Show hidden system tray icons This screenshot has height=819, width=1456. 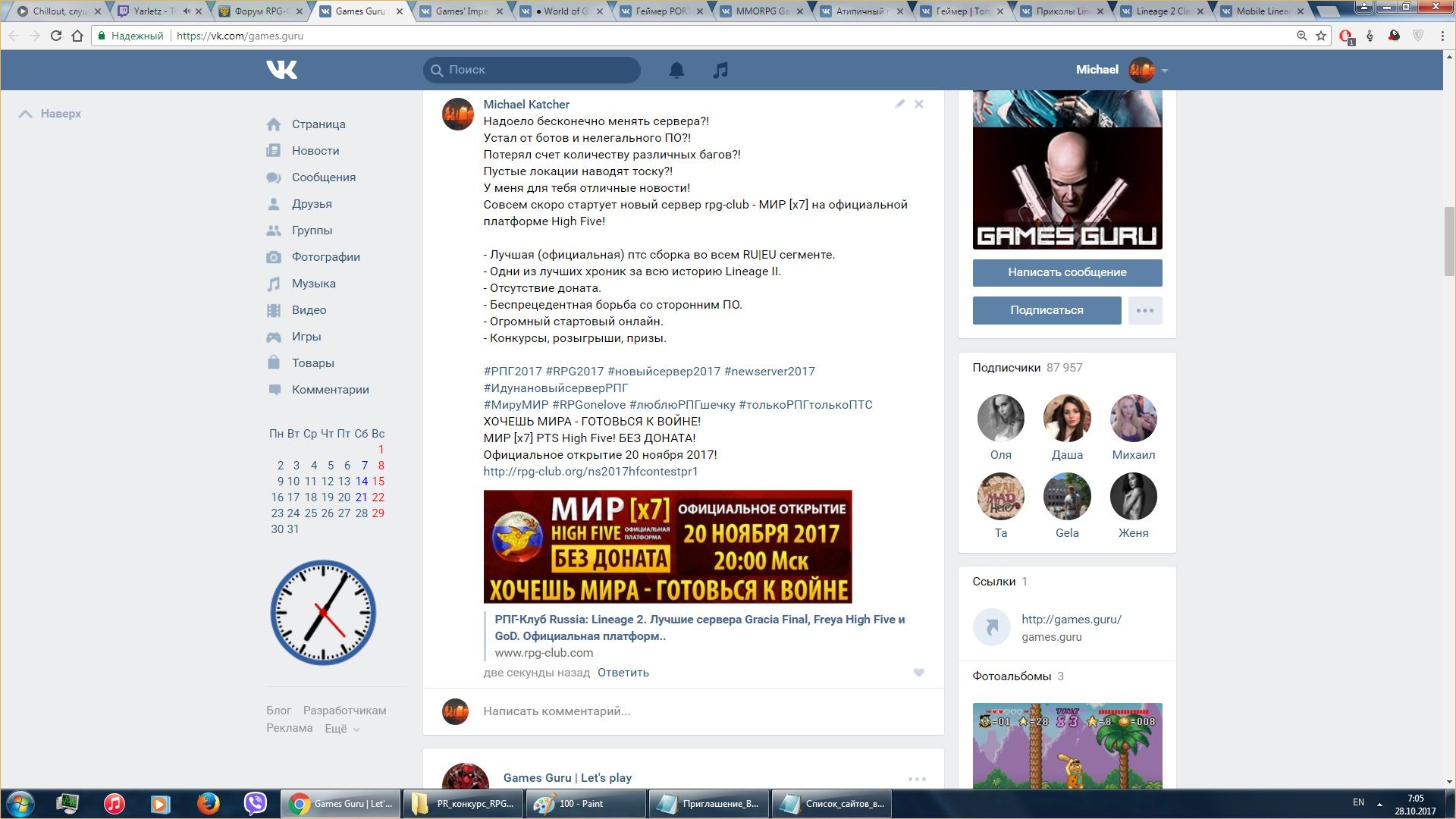pyautogui.click(x=1379, y=804)
